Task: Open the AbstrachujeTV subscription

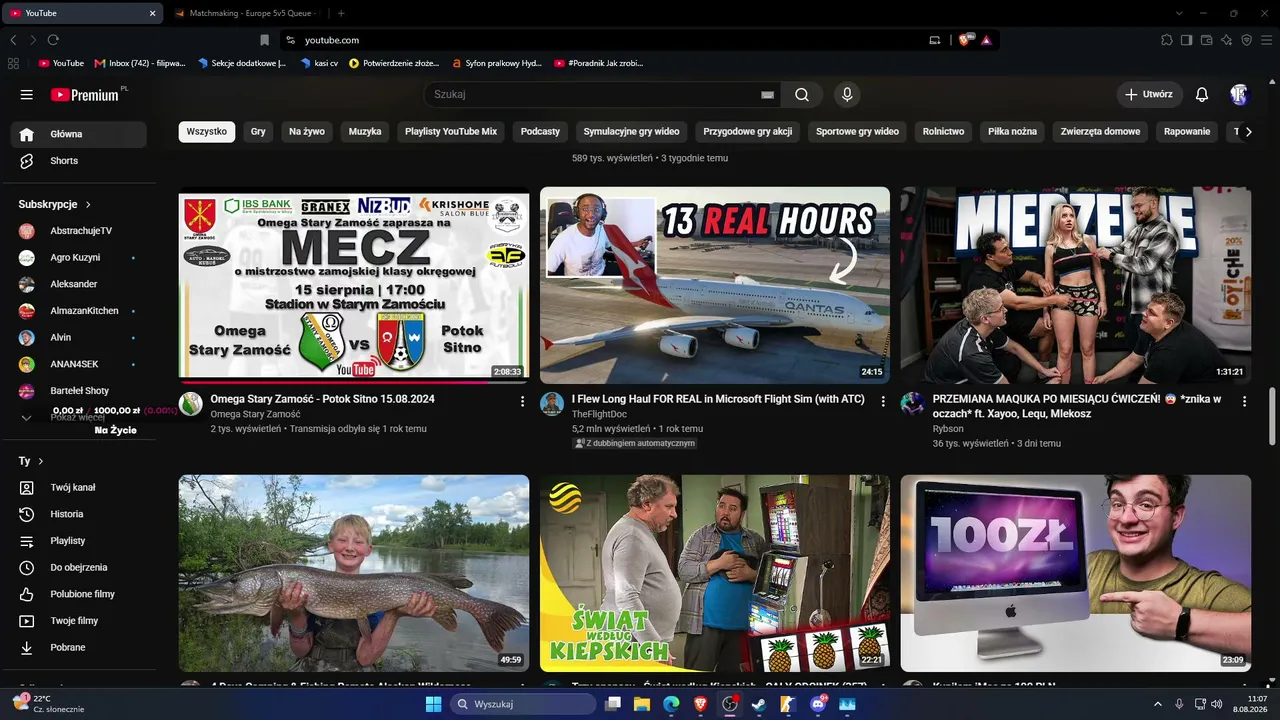Action: [78, 231]
